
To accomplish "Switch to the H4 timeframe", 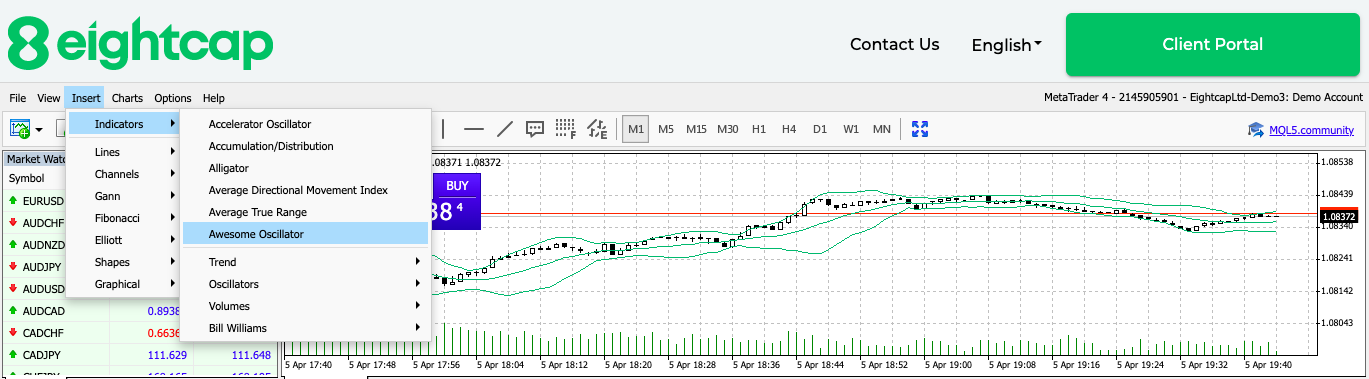I will 789,129.
